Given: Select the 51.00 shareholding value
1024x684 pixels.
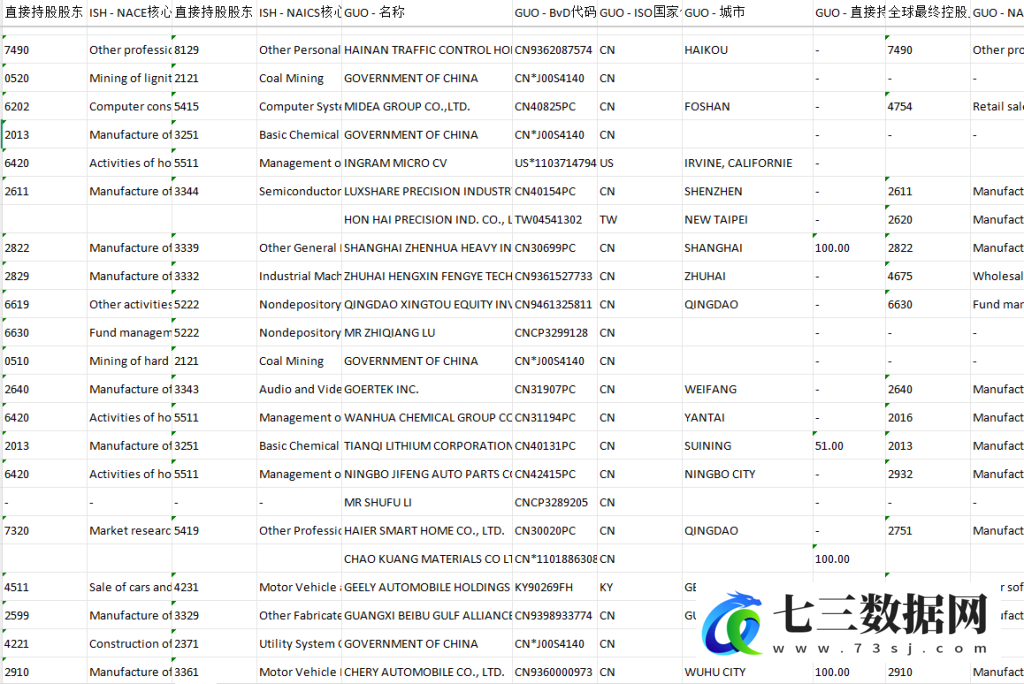Looking at the screenshot, I should click(849, 446).
